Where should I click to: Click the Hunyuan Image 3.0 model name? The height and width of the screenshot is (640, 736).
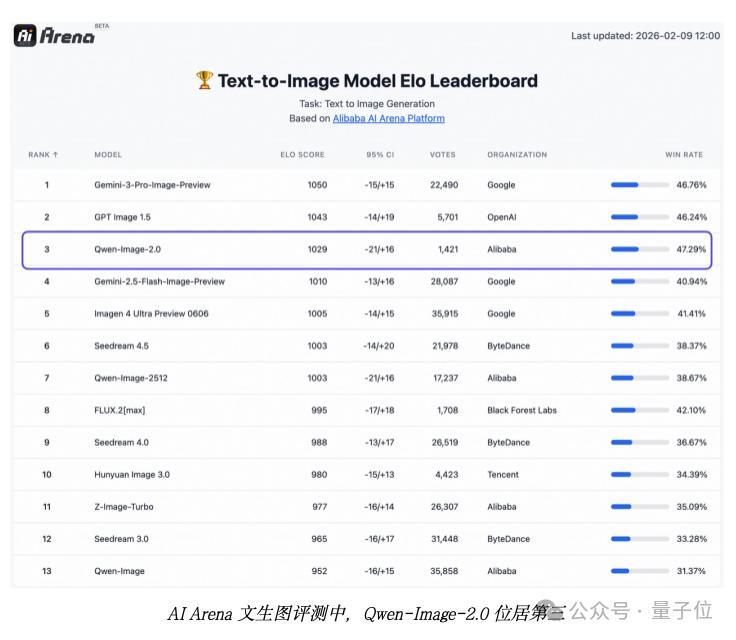pyautogui.click(x=134, y=475)
